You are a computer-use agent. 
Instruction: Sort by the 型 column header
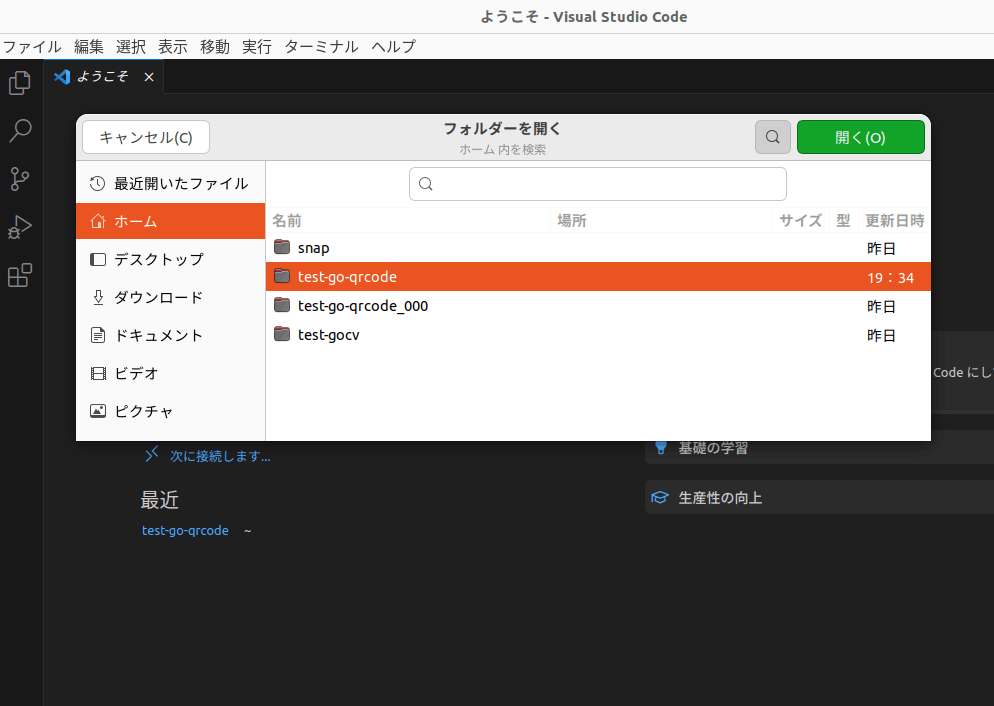pyautogui.click(x=843, y=221)
